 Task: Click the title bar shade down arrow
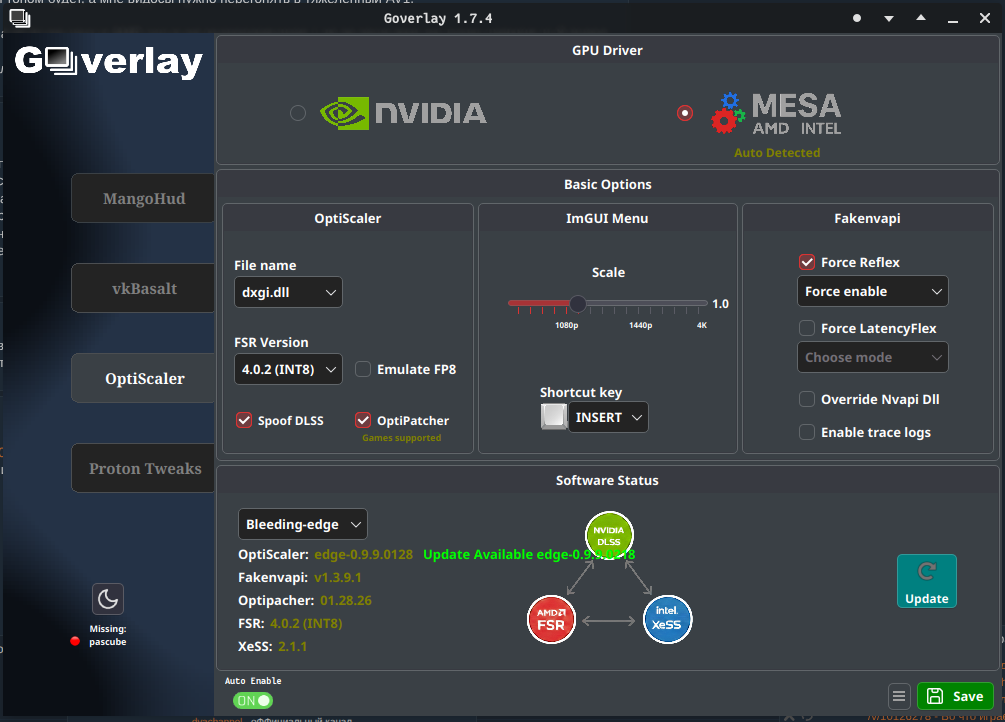889,19
